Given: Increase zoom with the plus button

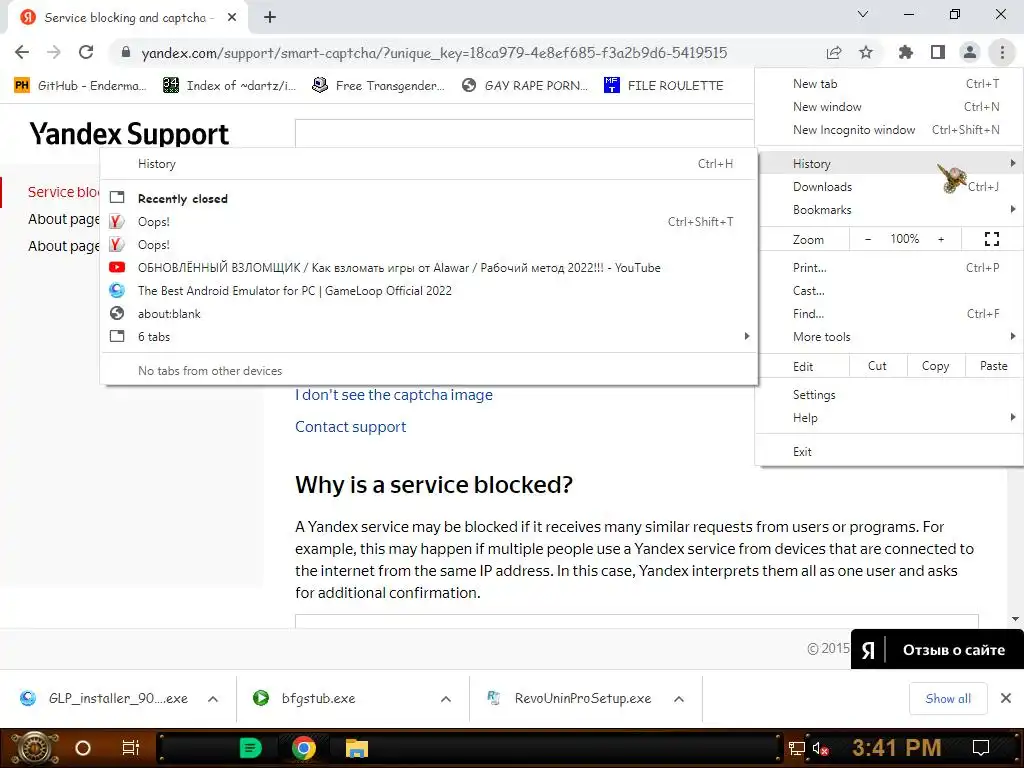Looking at the screenshot, I should (x=941, y=240).
